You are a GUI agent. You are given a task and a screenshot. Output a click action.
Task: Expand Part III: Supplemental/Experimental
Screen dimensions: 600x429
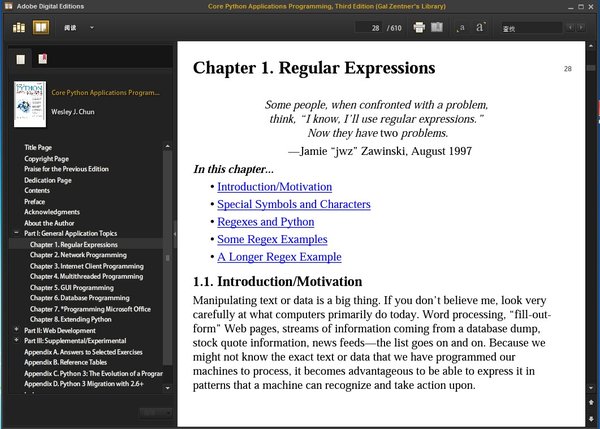tap(16, 340)
